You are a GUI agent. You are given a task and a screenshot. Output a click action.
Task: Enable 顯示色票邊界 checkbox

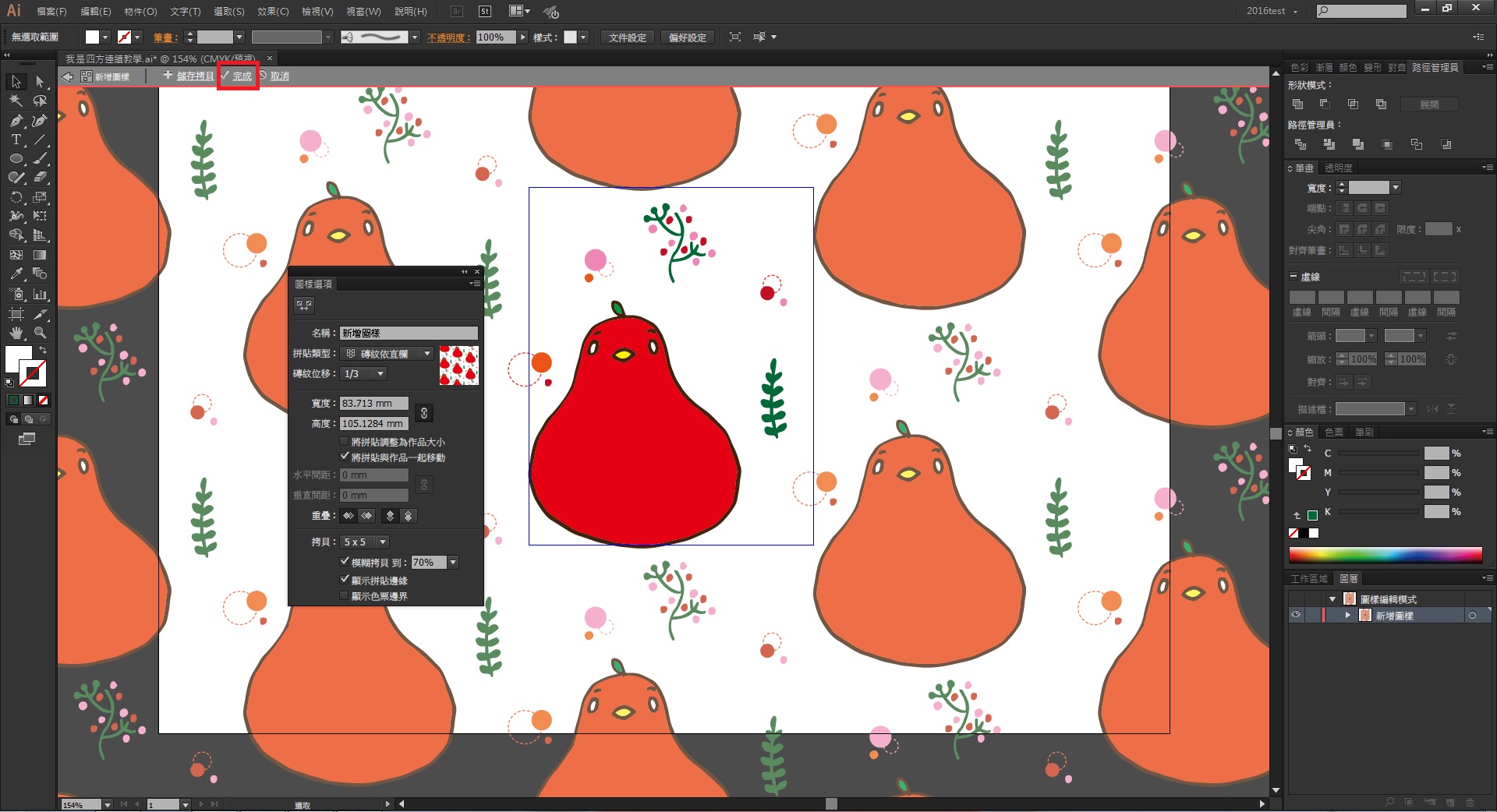(344, 596)
